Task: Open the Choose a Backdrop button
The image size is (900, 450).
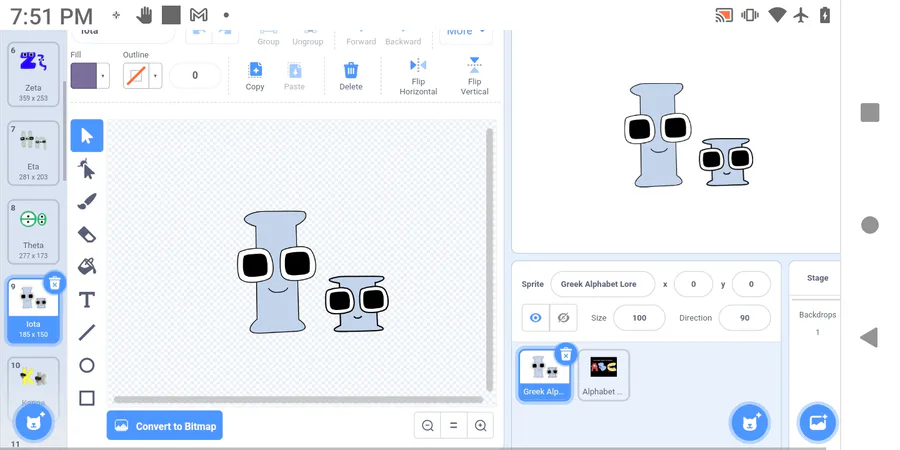Action: 817,423
